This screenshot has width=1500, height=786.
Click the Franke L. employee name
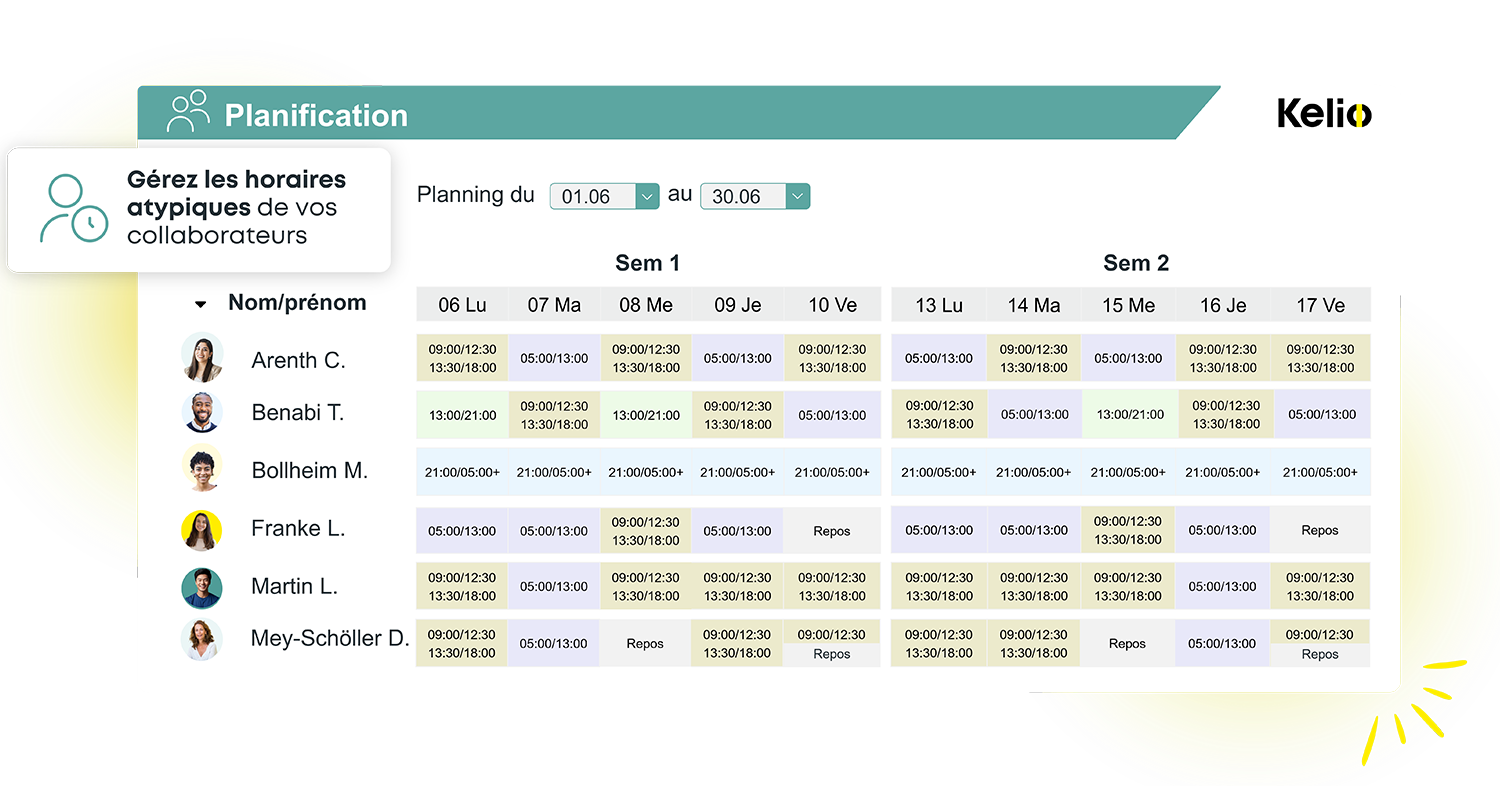(x=298, y=528)
